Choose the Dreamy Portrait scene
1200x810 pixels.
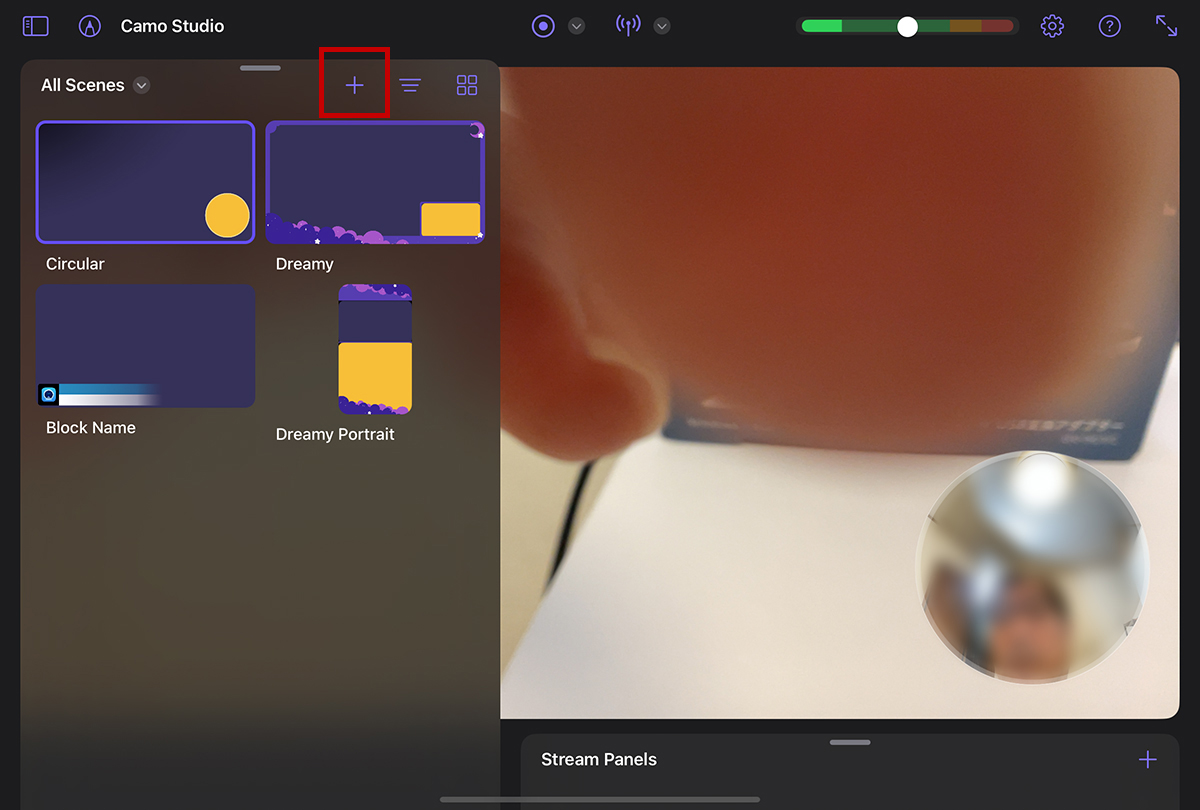pos(375,349)
